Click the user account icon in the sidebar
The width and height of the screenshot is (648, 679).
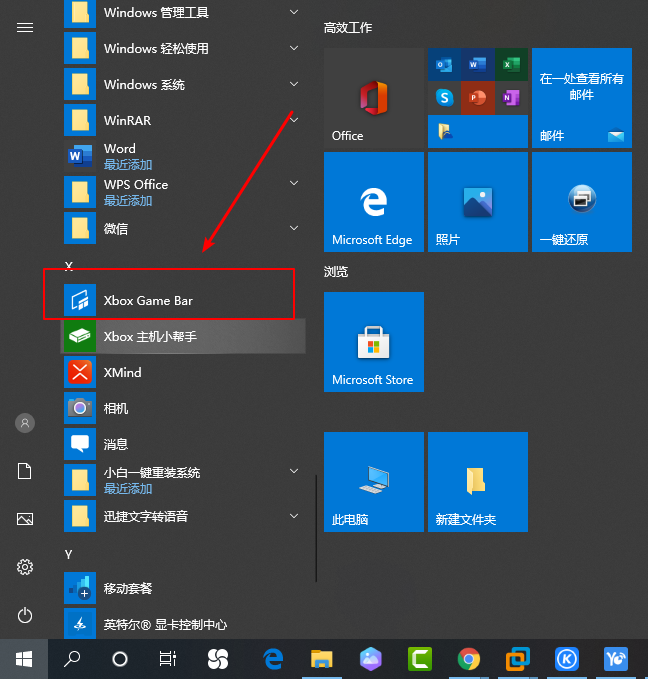(x=25, y=423)
